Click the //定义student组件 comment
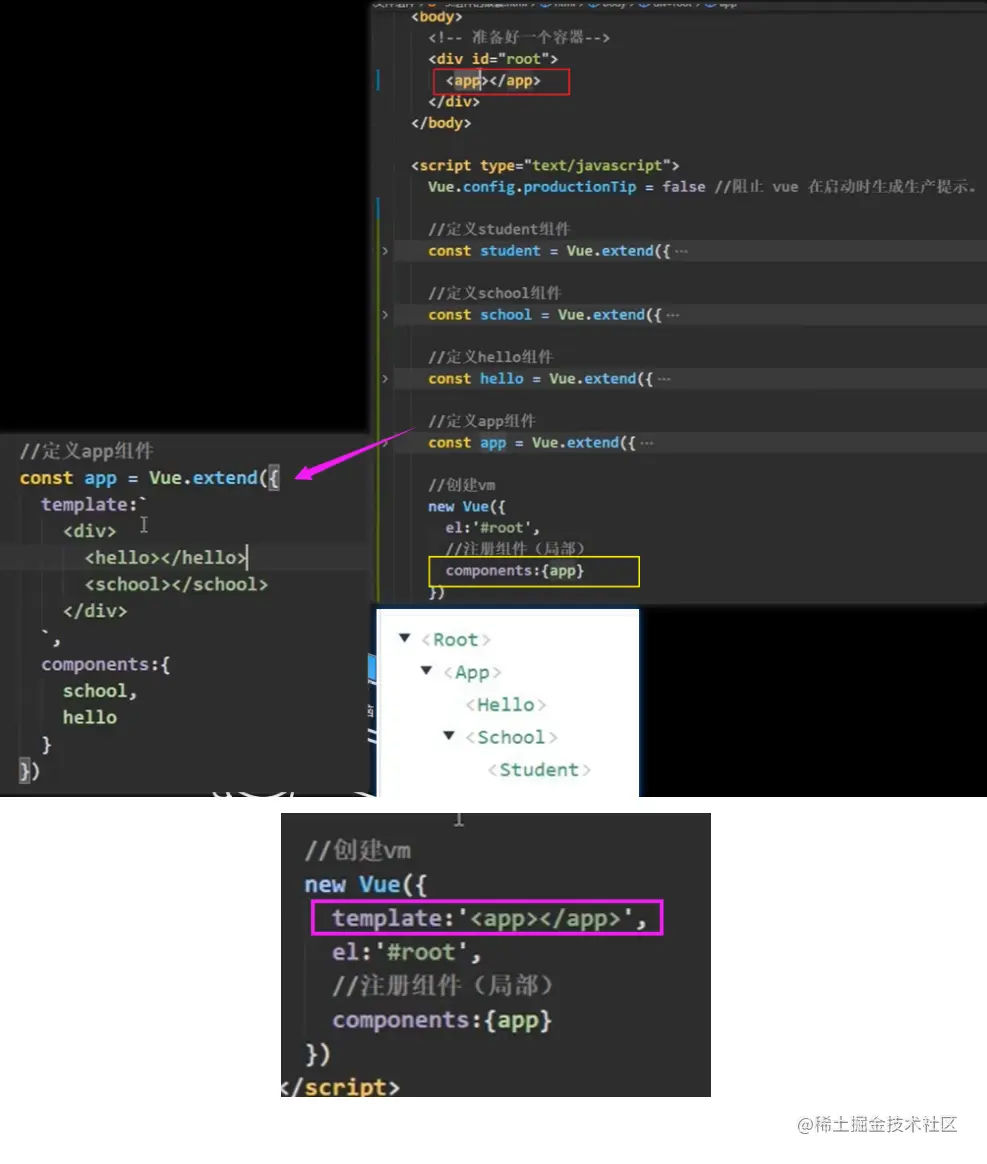987x1164 pixels. (499, 229)
